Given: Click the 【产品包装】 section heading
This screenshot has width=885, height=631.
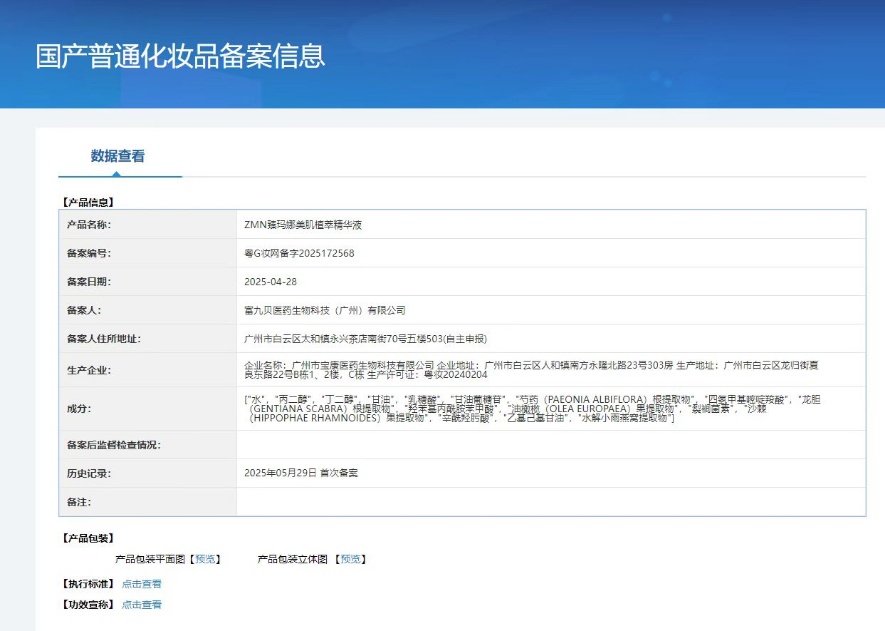Looking at the screenshot, I should (x=88, y=538).
